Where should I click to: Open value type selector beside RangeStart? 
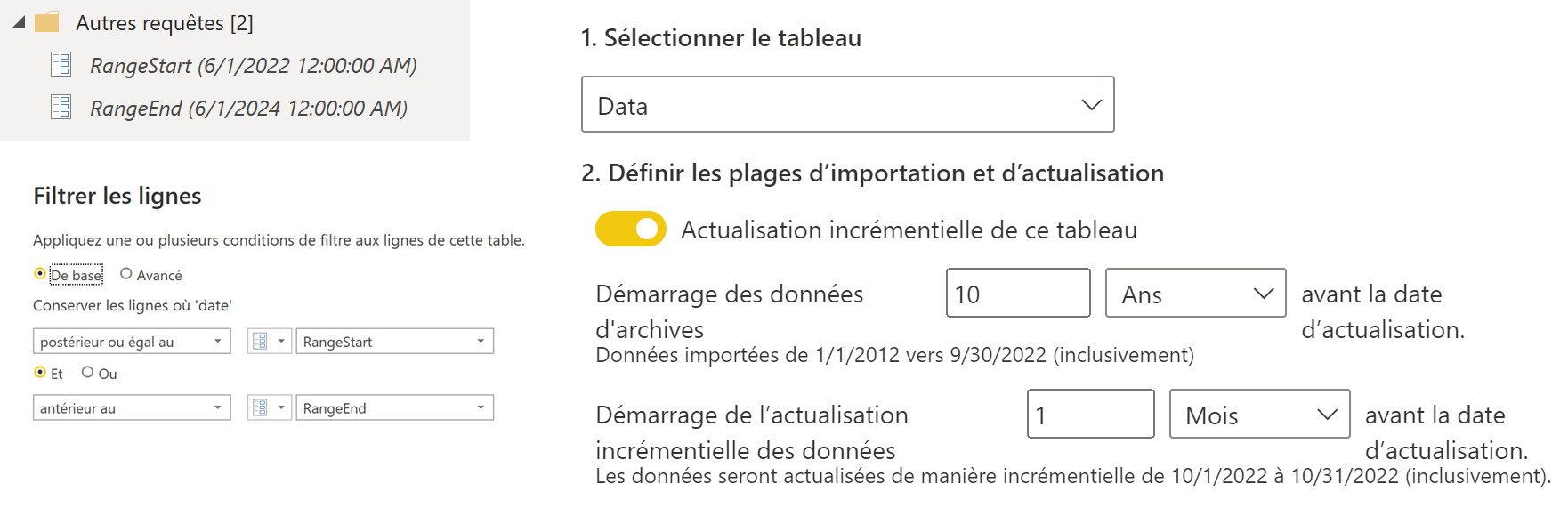point(269,342)
